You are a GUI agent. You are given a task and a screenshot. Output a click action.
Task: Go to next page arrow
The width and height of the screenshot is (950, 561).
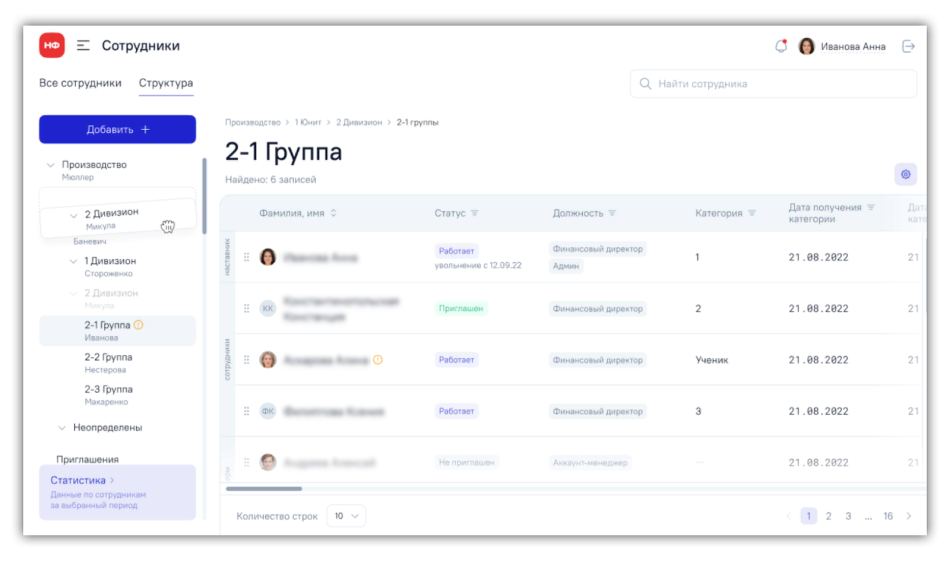[908, 516]
